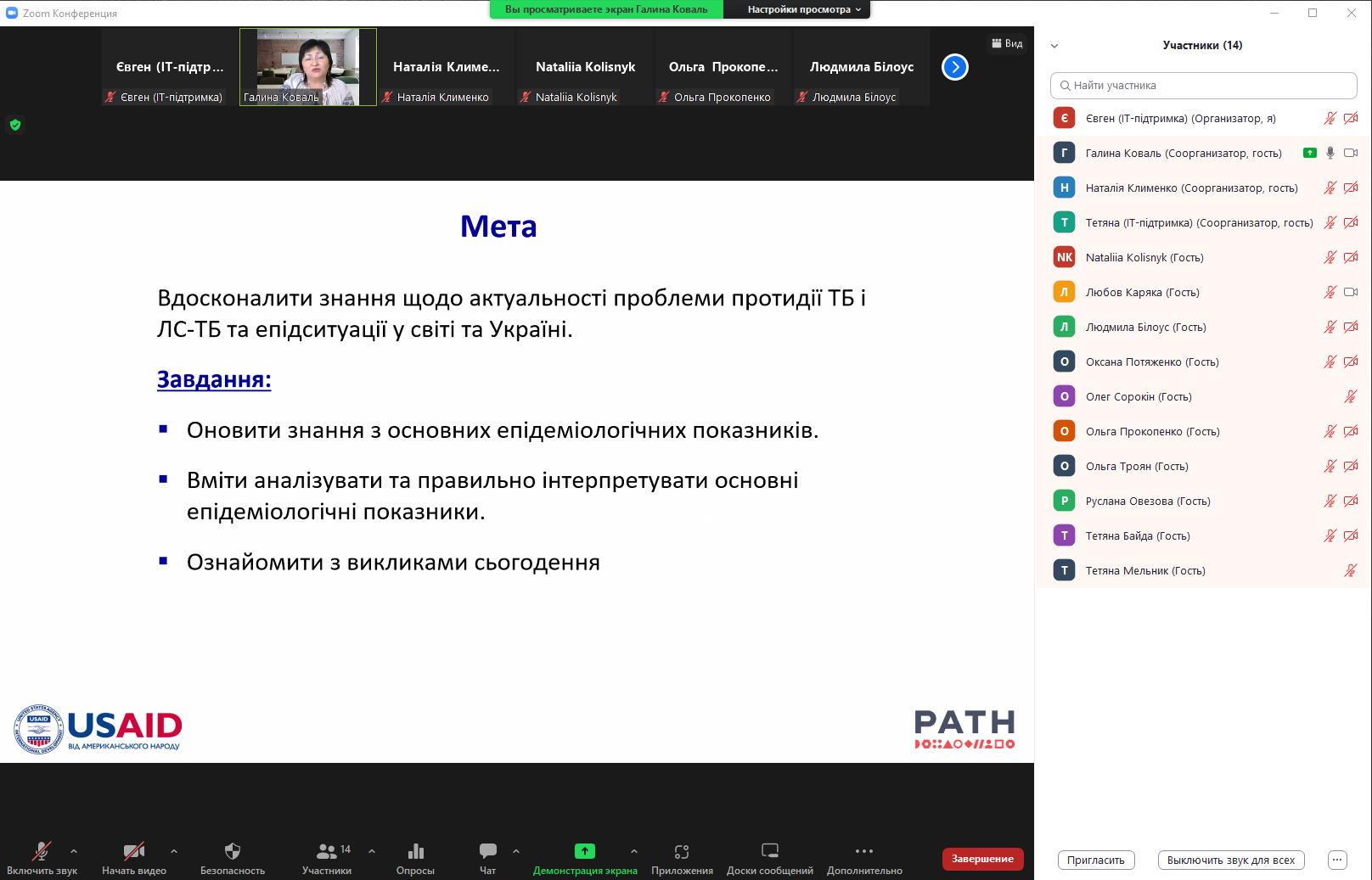Open the Apps (Приложения) icon
Image resolution: width=1372 pixels, height=880 pixels.
point(682,851)
